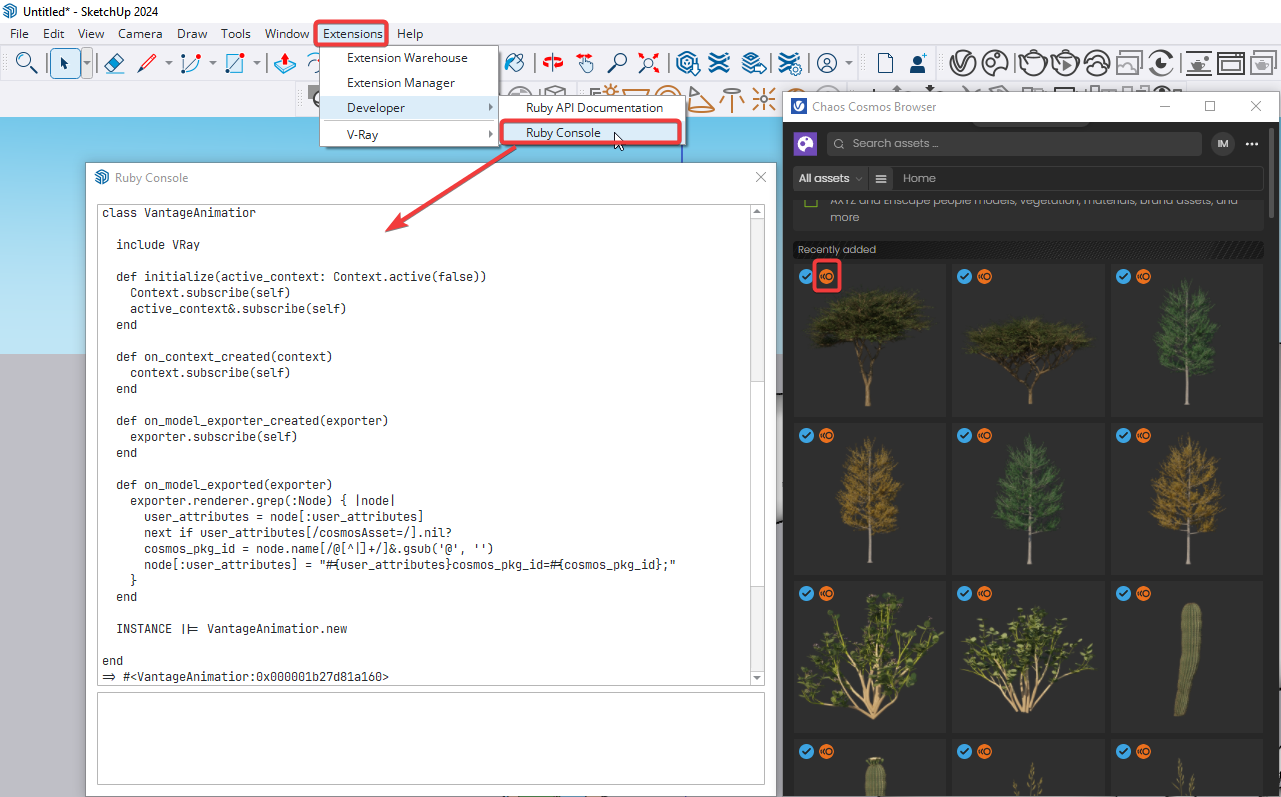Open the V-Ray Asset Editor
The width and height of the screenshot is (1281, 797).
[962, 63]
